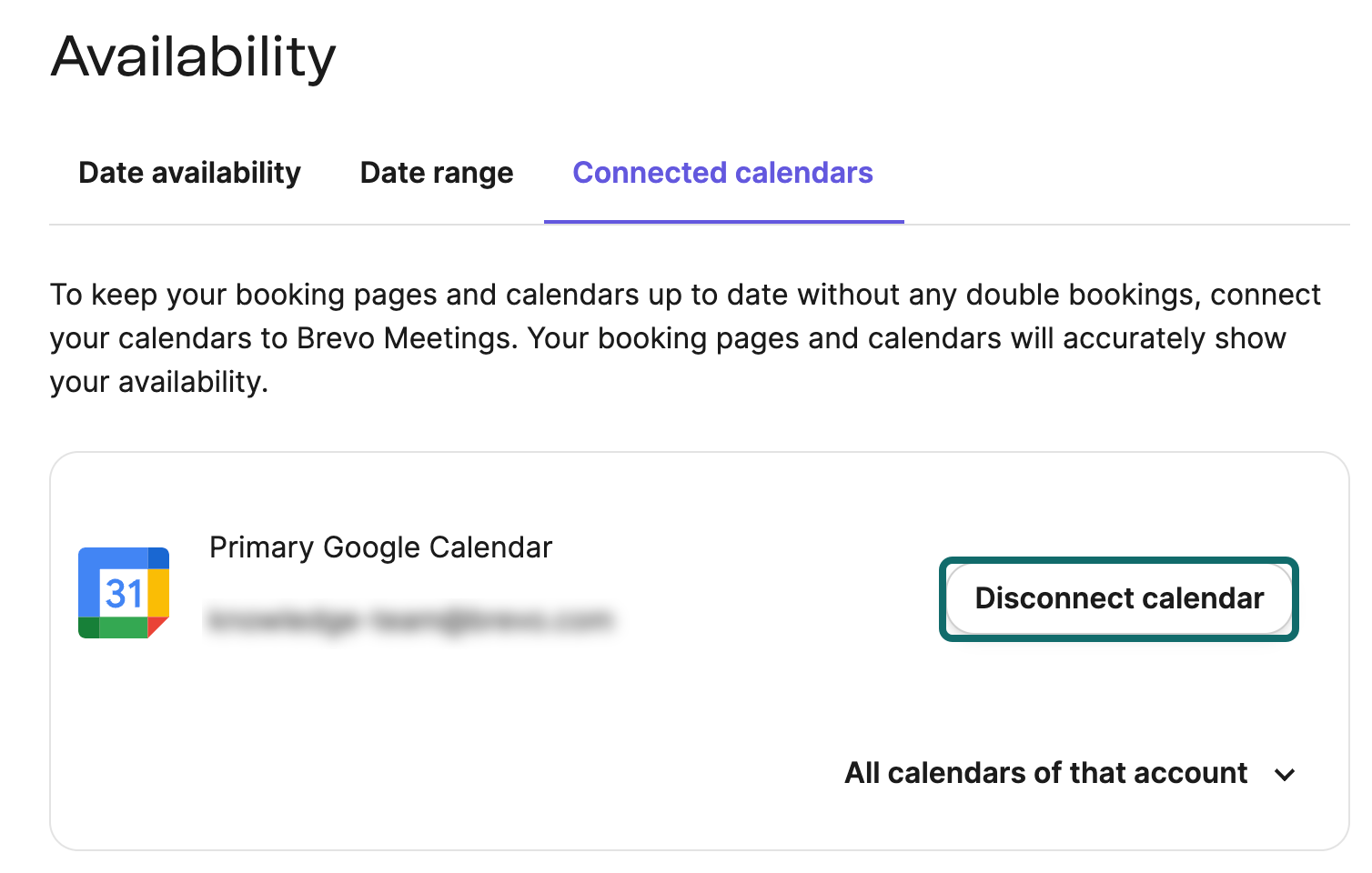The image size is (1372, 873).
Task: Click the Primary Google Calendar title
Action: tap(380, 547)
